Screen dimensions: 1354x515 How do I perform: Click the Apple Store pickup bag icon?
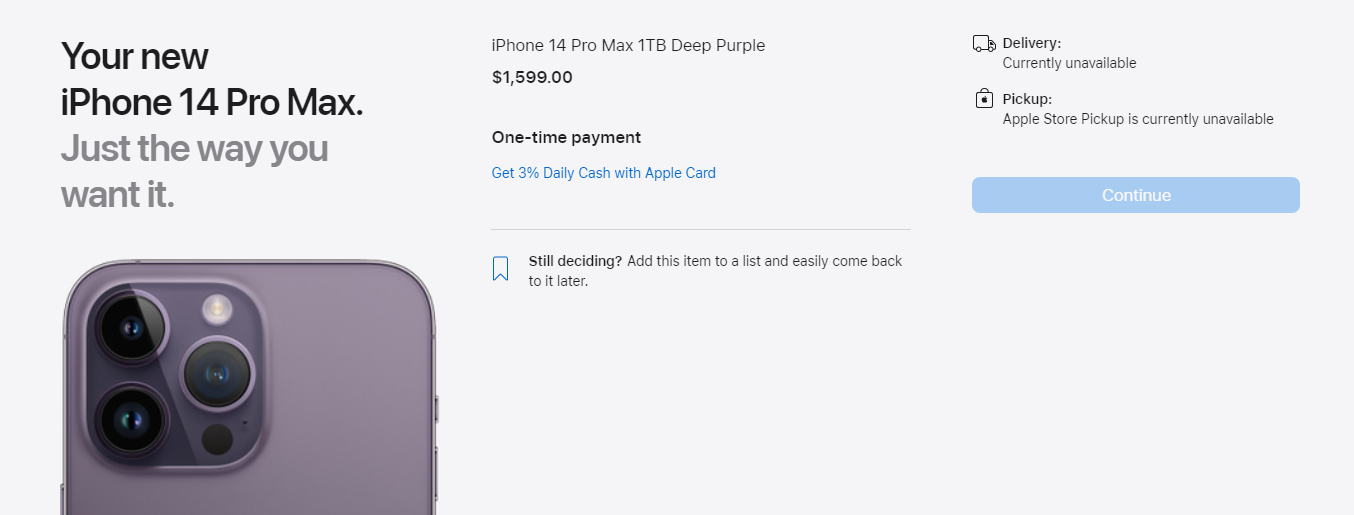(x=984, y=99)
